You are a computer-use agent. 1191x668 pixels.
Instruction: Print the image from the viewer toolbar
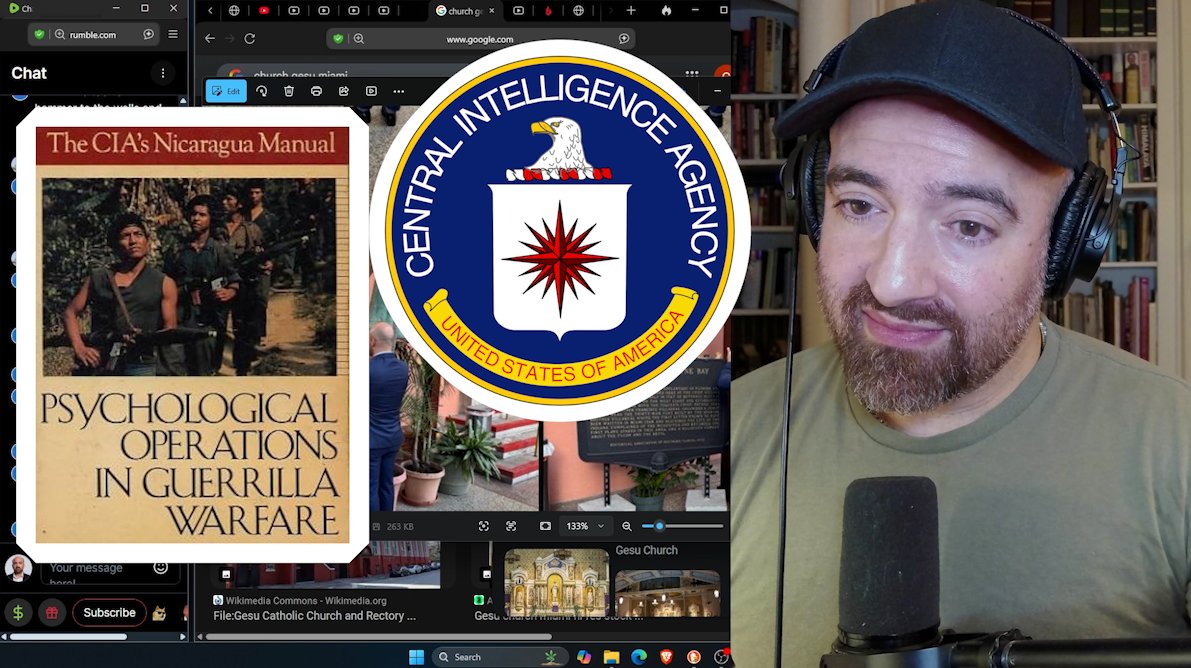coord(316,91)
